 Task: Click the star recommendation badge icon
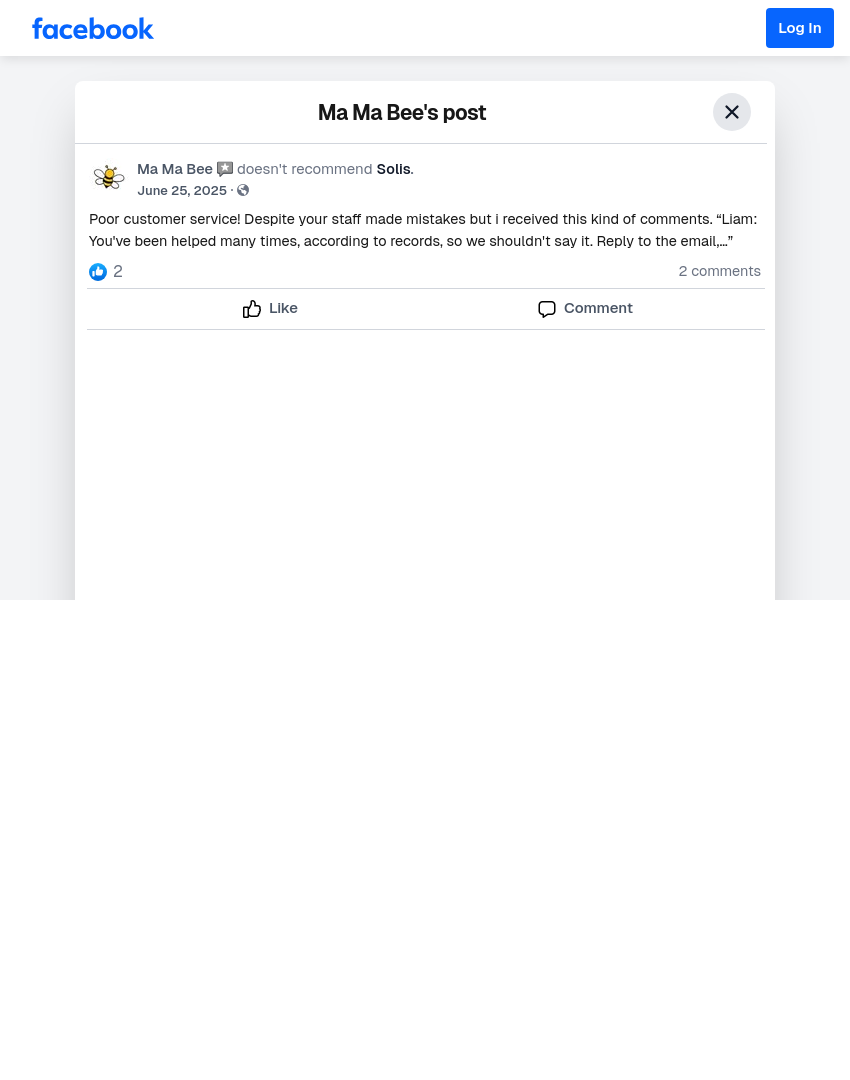click(225, 169)
